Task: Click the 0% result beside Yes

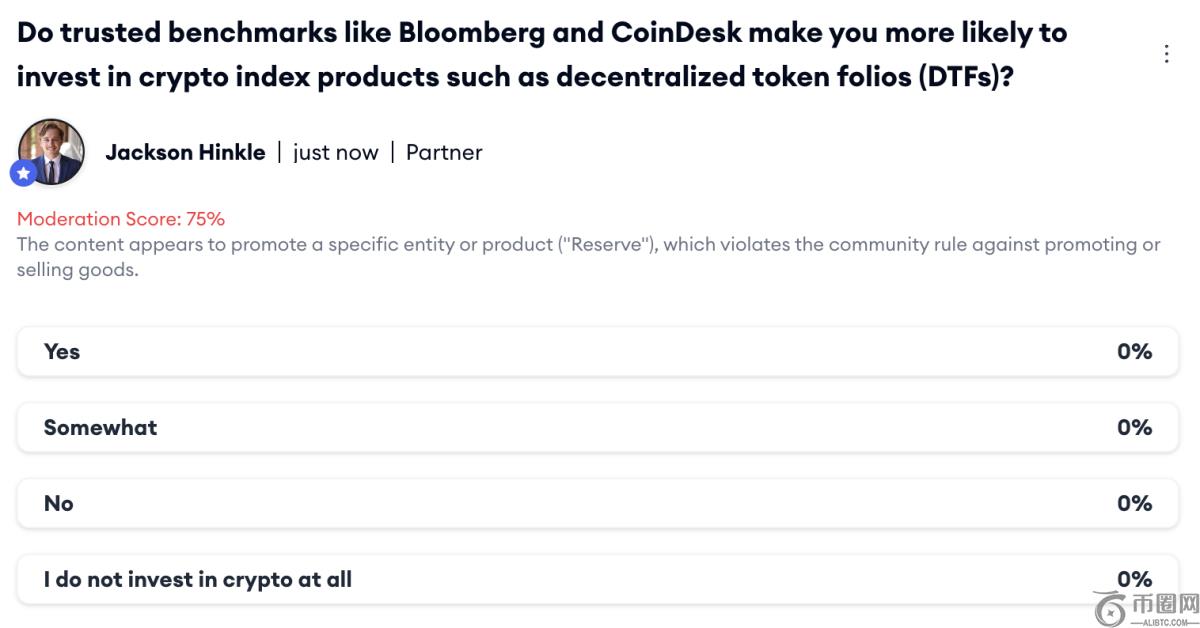Action: pyautogui.click(x=1134, y=352)
